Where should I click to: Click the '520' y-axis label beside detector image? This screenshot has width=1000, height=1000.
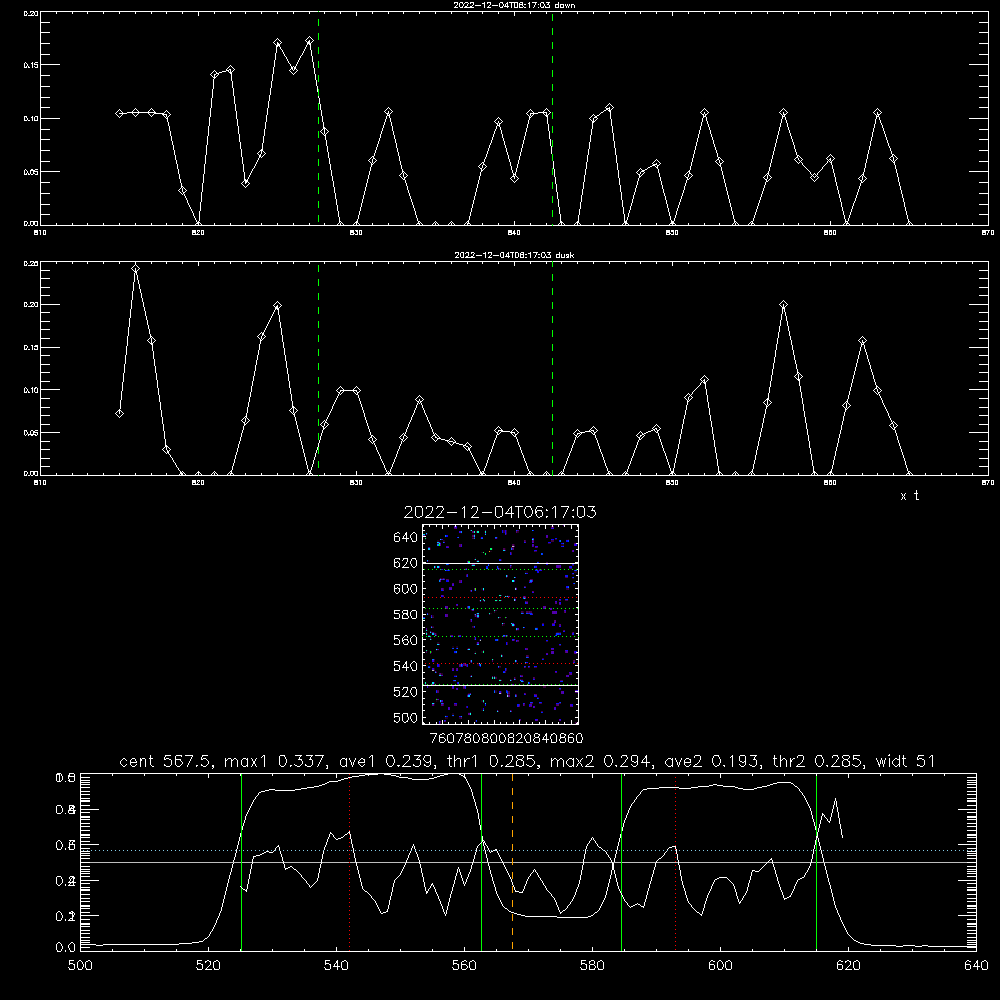pyautogui.click(x=406, y=692)
